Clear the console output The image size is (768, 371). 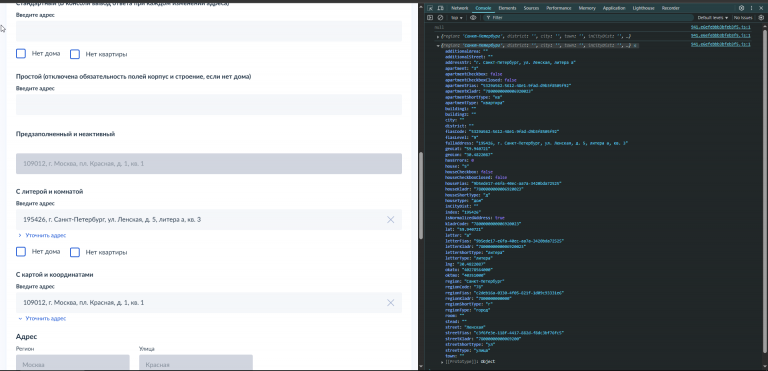(x=440, y=18)
